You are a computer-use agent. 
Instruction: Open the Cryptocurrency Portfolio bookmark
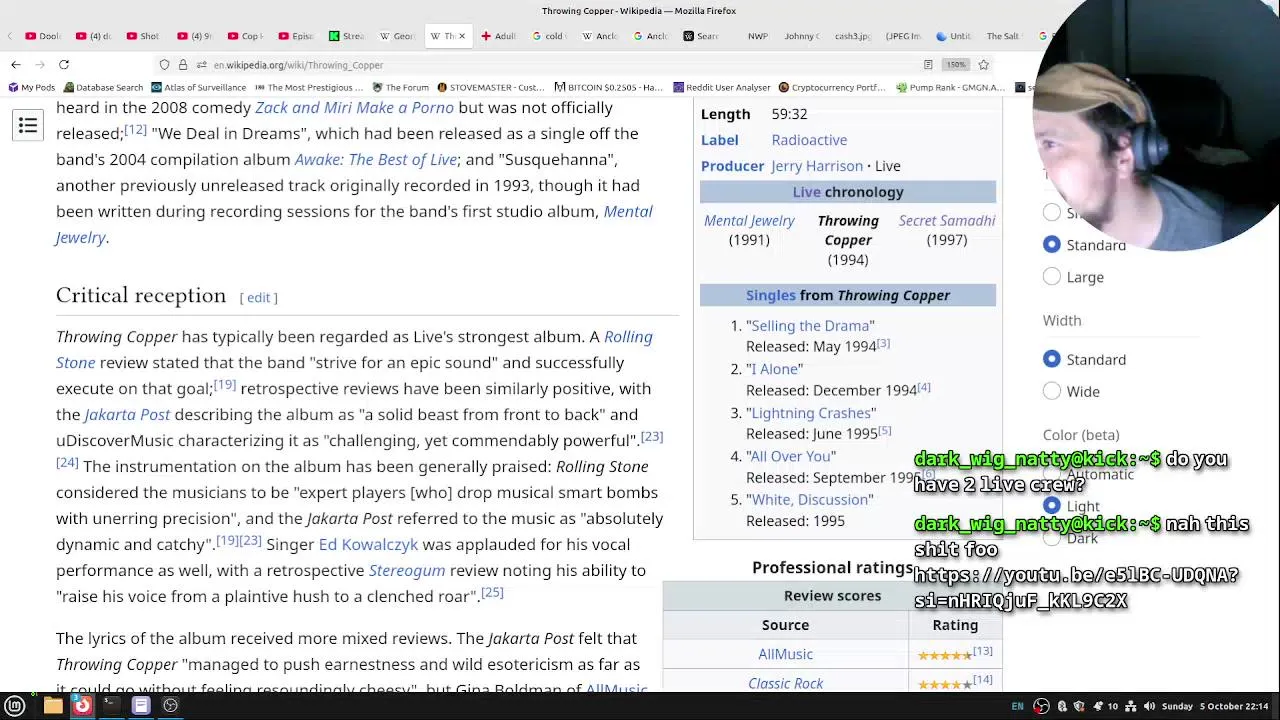833,87
